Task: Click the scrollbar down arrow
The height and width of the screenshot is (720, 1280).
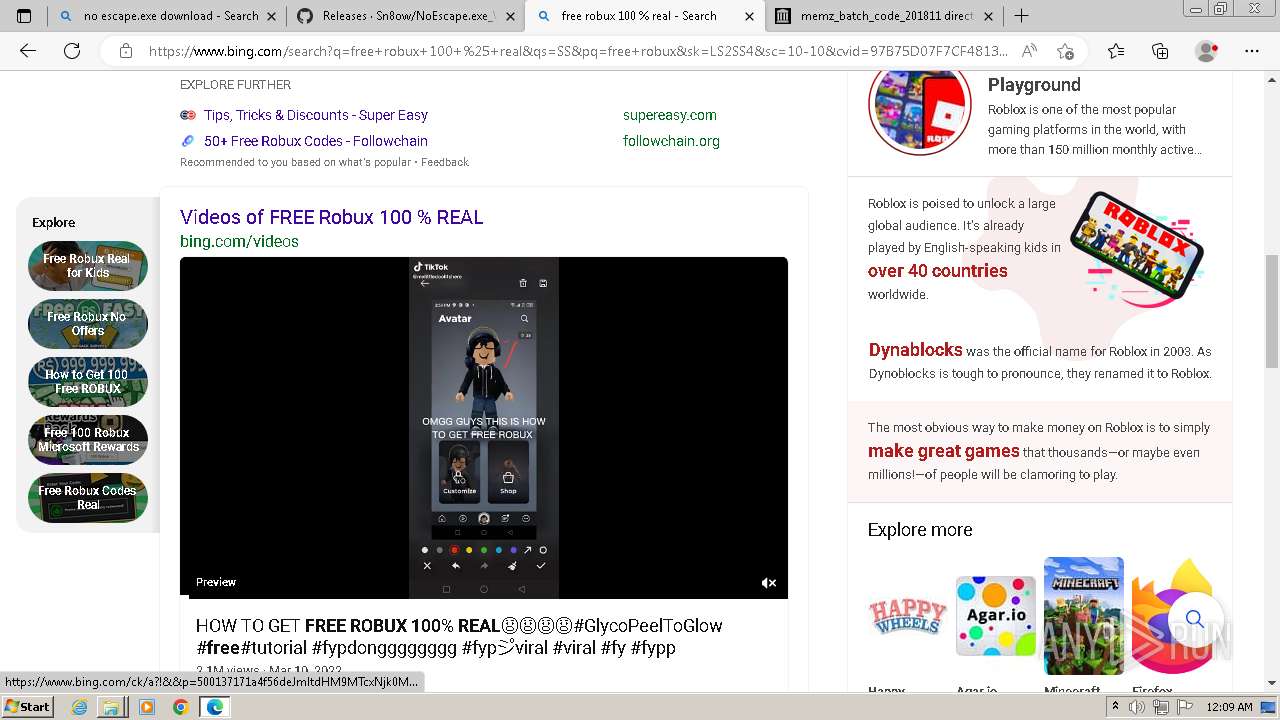Action: (x=1271, y=683)
